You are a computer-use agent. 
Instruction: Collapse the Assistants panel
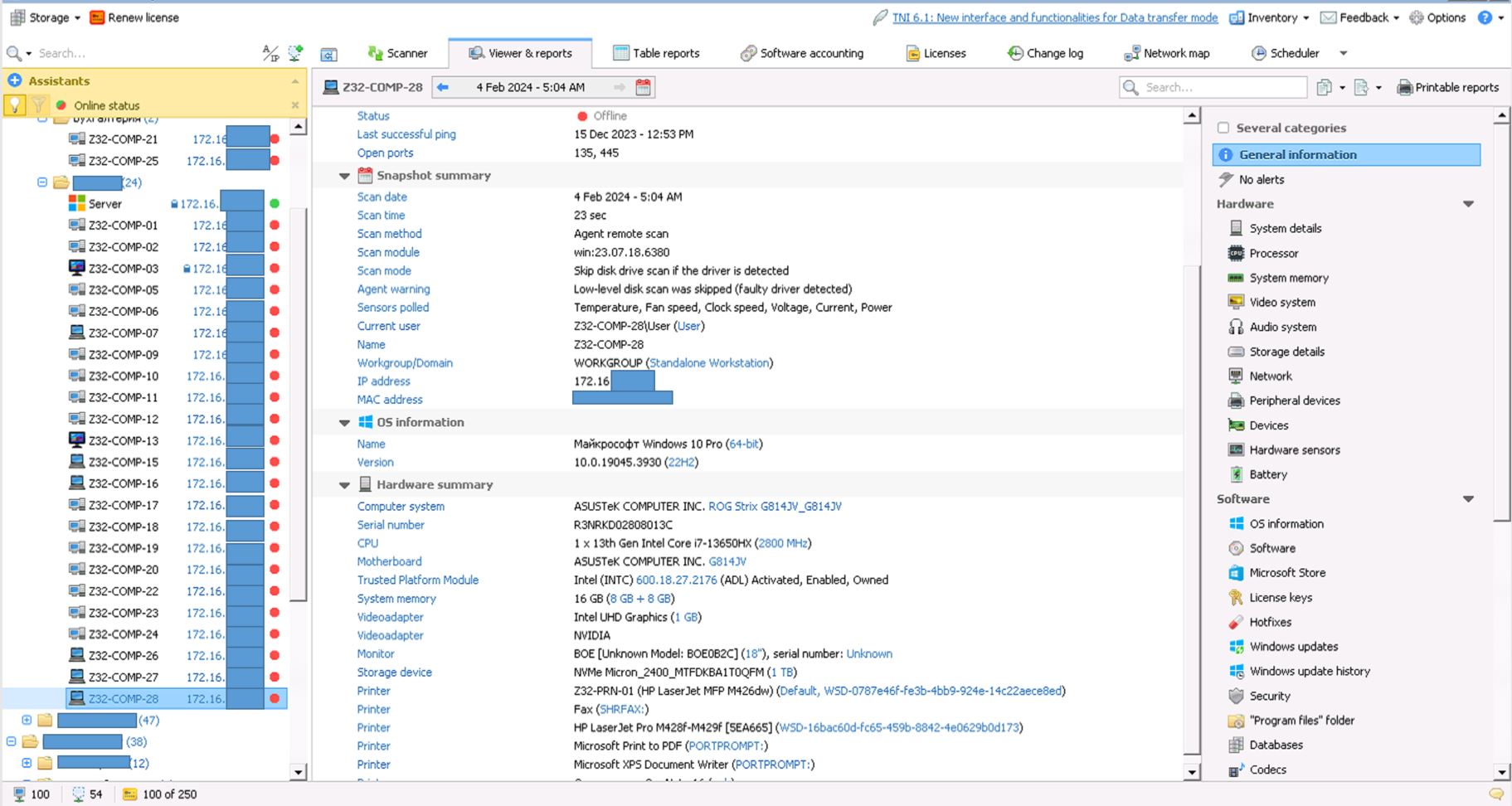point(295,81)
